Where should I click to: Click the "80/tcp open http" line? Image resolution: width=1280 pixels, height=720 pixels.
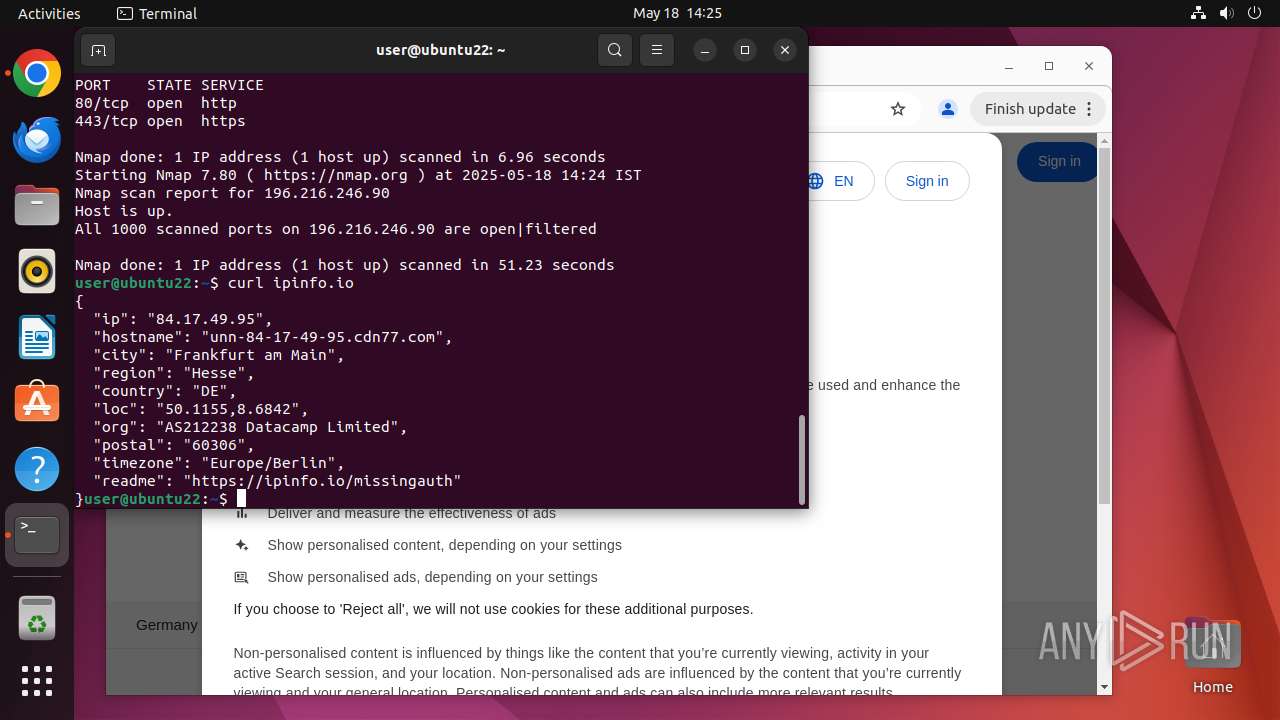pos(156,103)
